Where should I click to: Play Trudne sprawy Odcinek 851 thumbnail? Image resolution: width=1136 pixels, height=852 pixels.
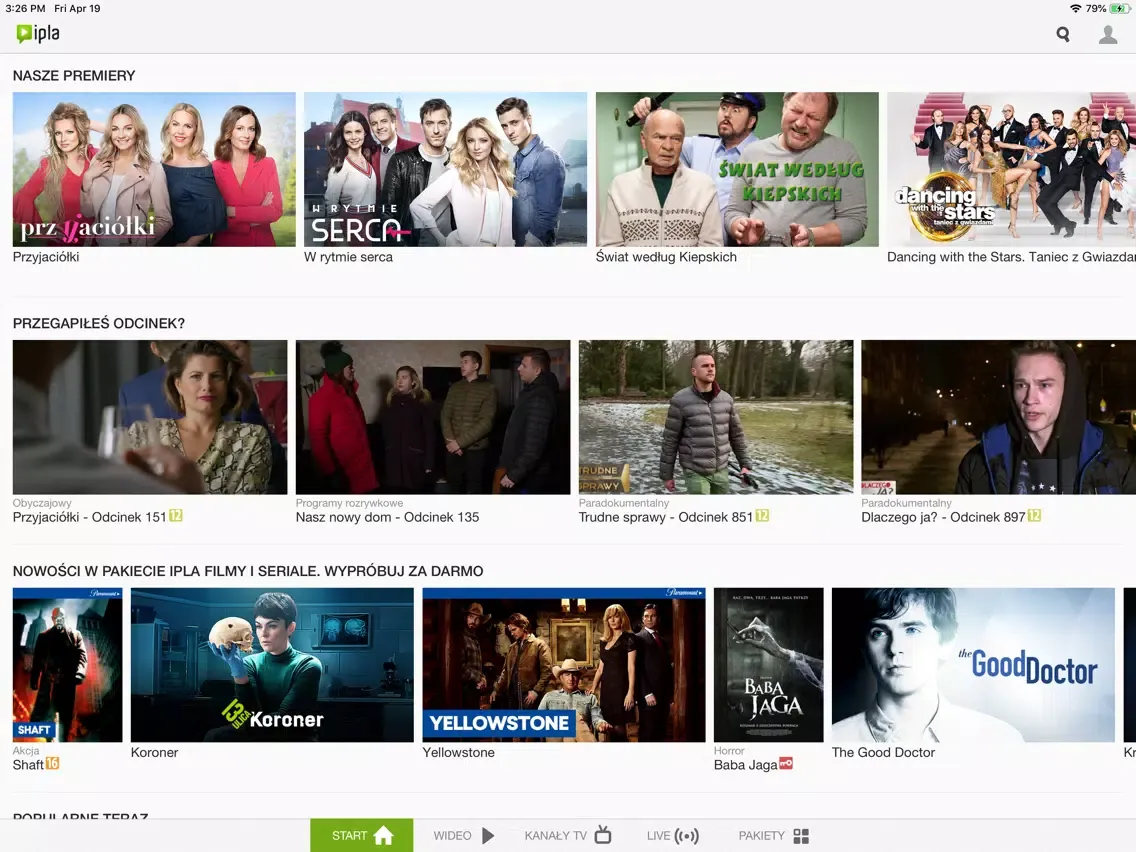click(716, 417)
